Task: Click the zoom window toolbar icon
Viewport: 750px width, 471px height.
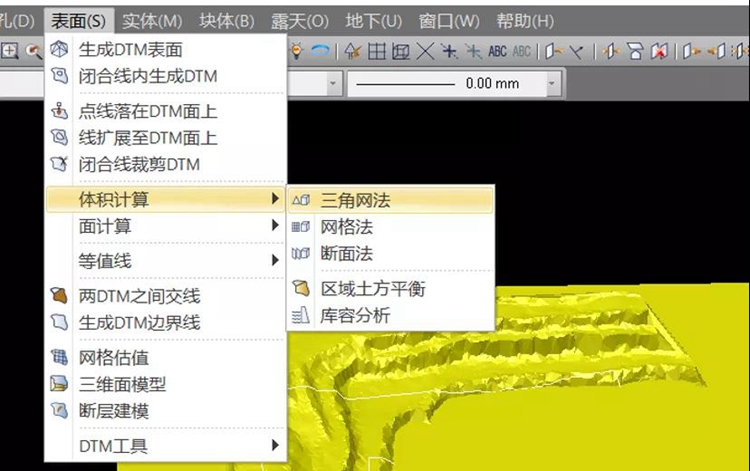Action: tap(10, 51)
